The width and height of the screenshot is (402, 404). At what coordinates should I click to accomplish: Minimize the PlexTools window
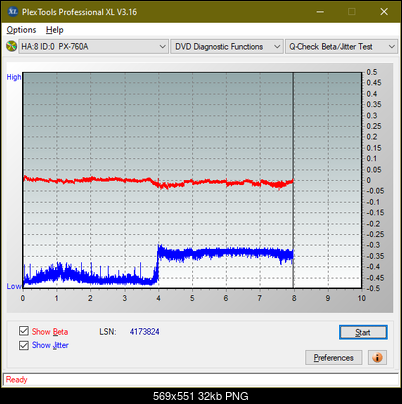pos(320,12)
